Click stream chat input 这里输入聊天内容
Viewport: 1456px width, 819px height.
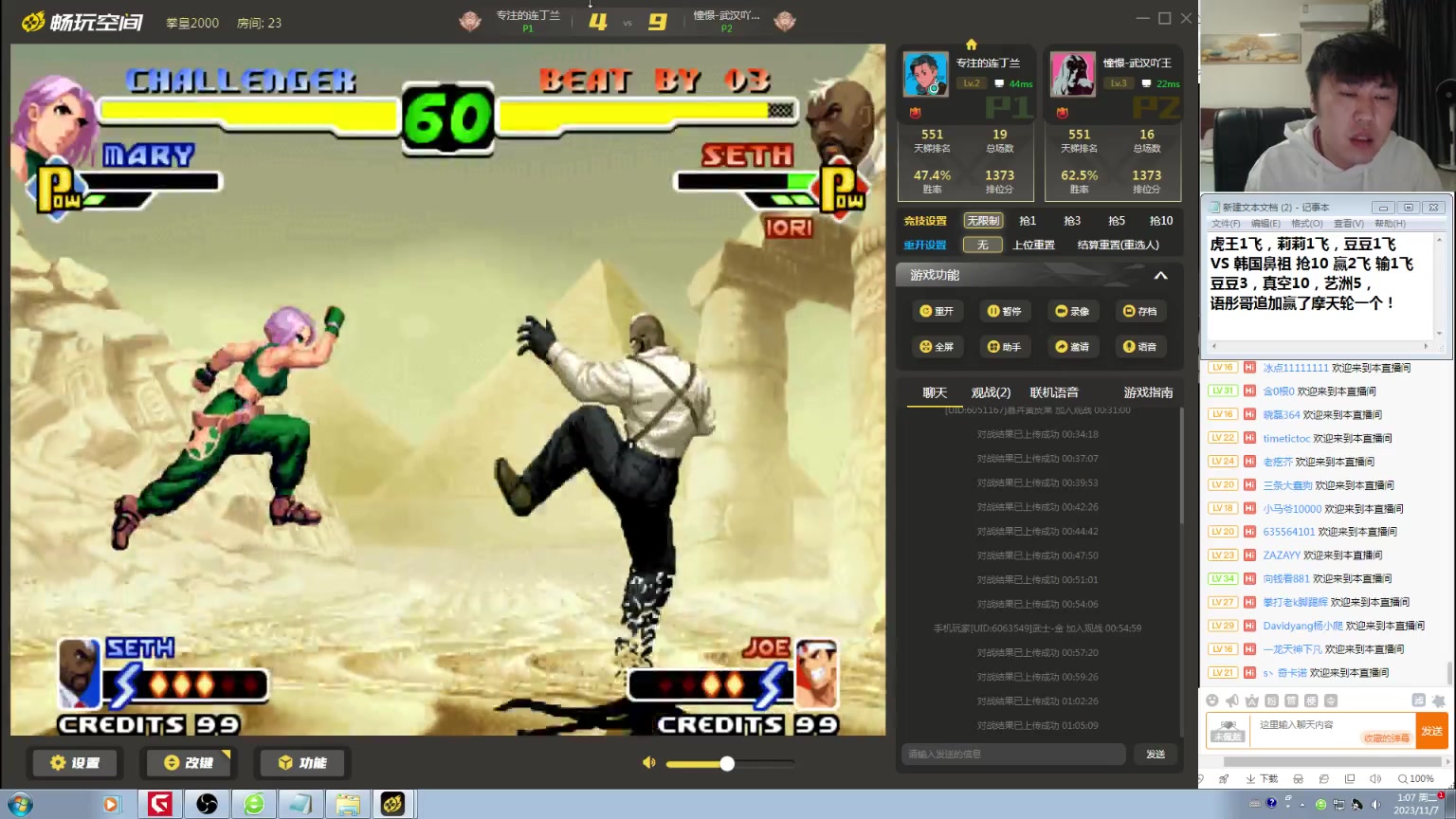[x=1331, y=731]
